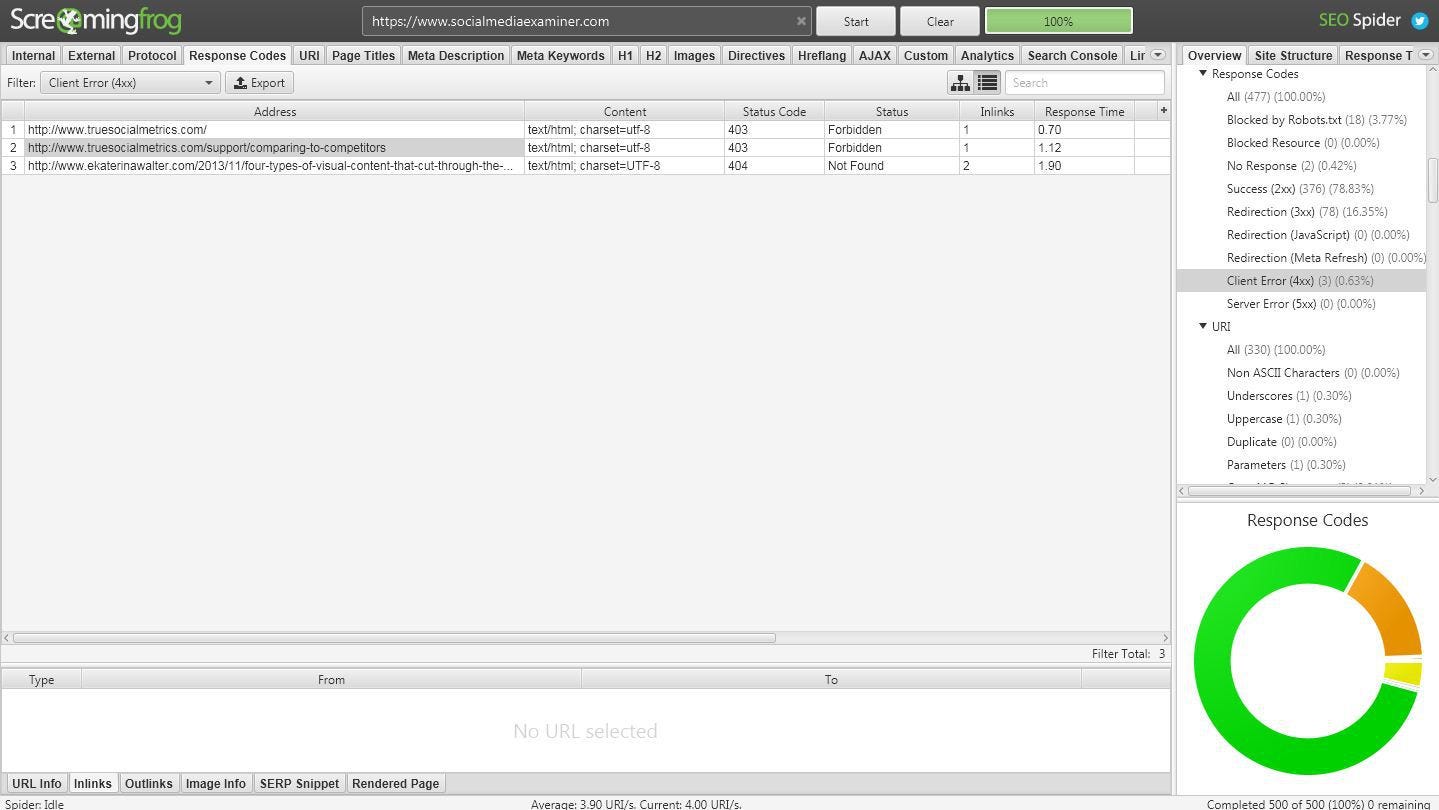1439x810 pixels.
Task: Select the truesocialmetrics.com/ homepage row
Action: tap(586, 130)
